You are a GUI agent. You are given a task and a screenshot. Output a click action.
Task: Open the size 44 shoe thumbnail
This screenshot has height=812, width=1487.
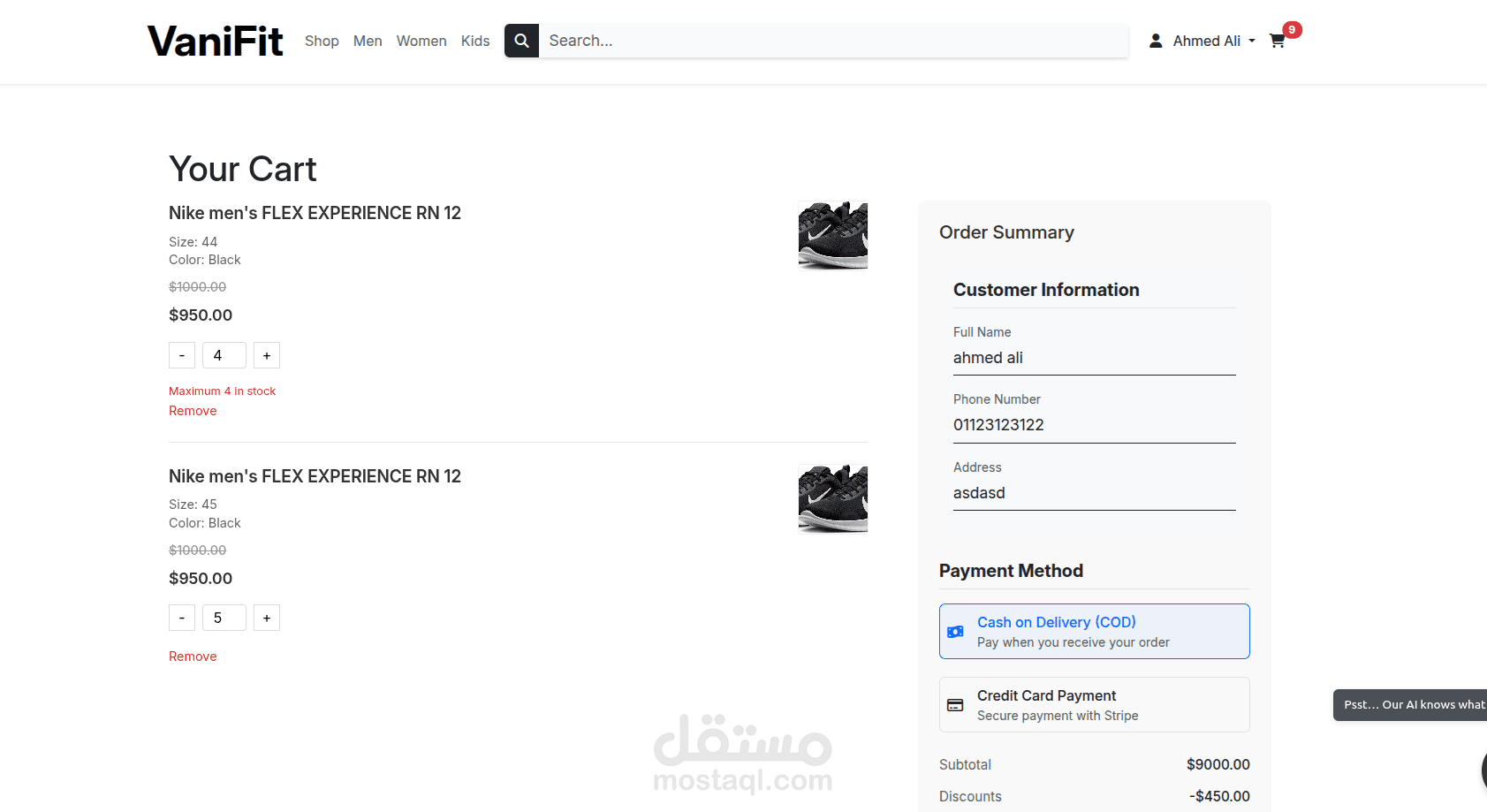pos(833,235)
